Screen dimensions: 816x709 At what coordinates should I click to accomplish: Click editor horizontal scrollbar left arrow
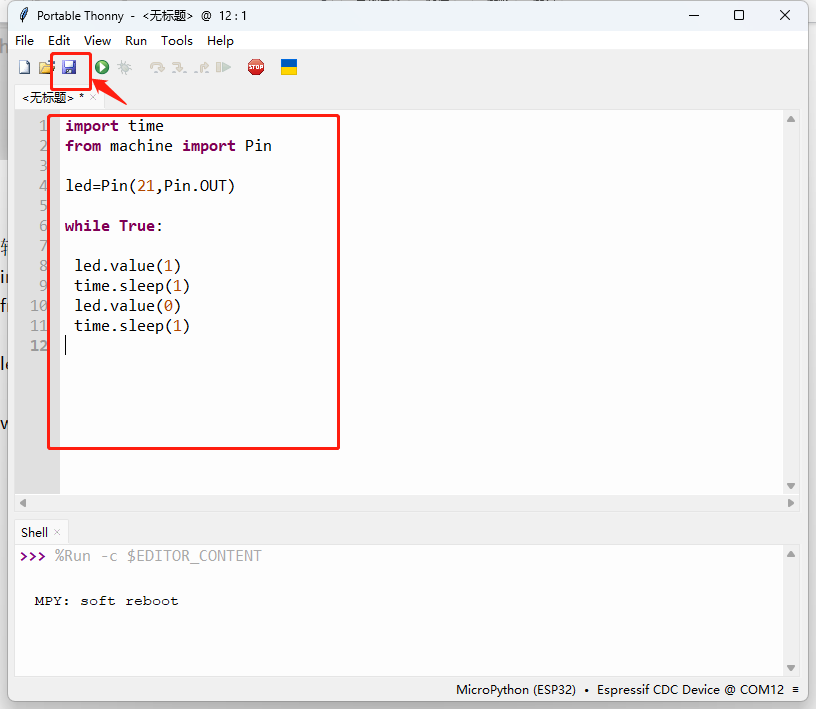coord(23,503)
